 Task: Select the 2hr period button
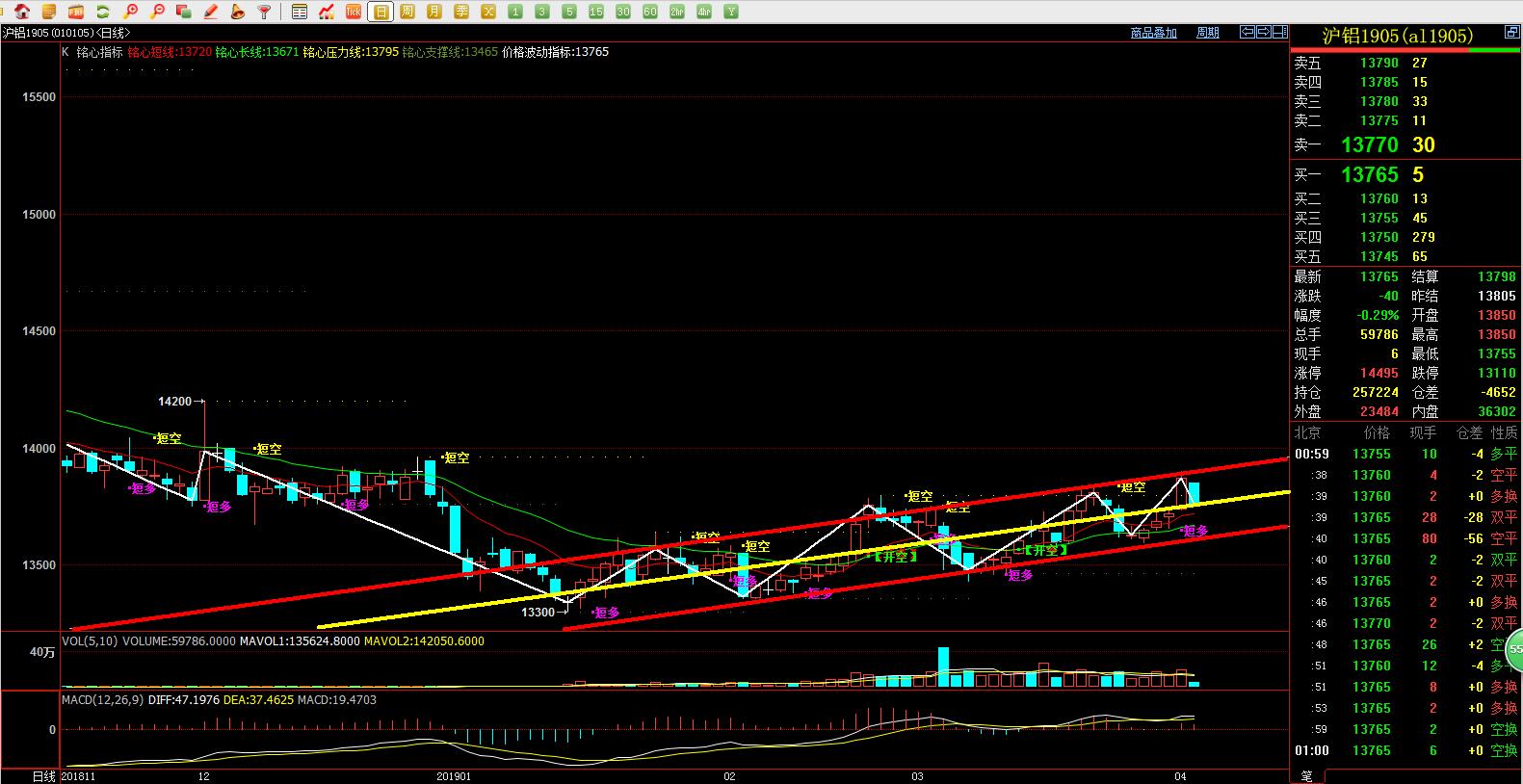pyautogui.click(x=677, y=12)
